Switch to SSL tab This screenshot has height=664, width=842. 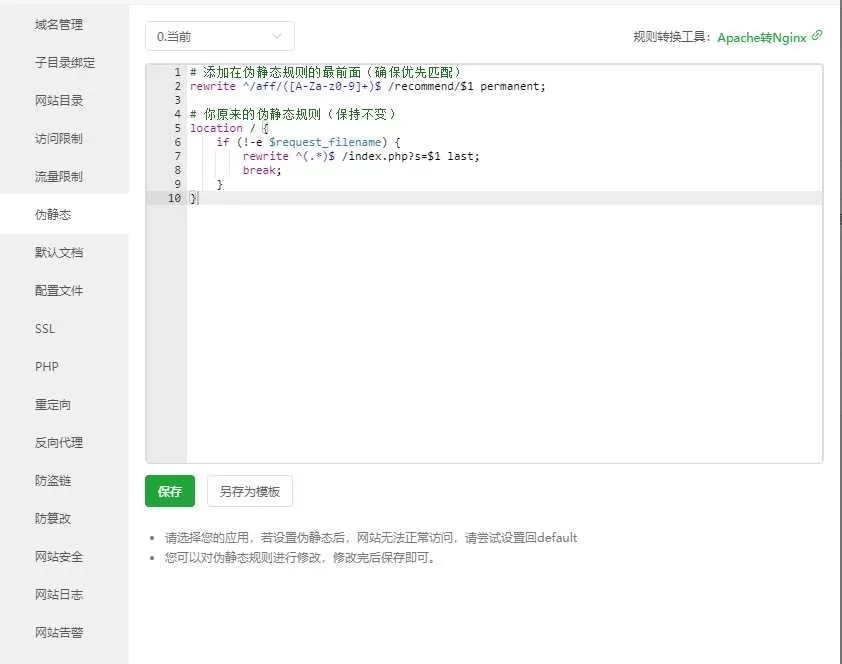coord(45,329)
